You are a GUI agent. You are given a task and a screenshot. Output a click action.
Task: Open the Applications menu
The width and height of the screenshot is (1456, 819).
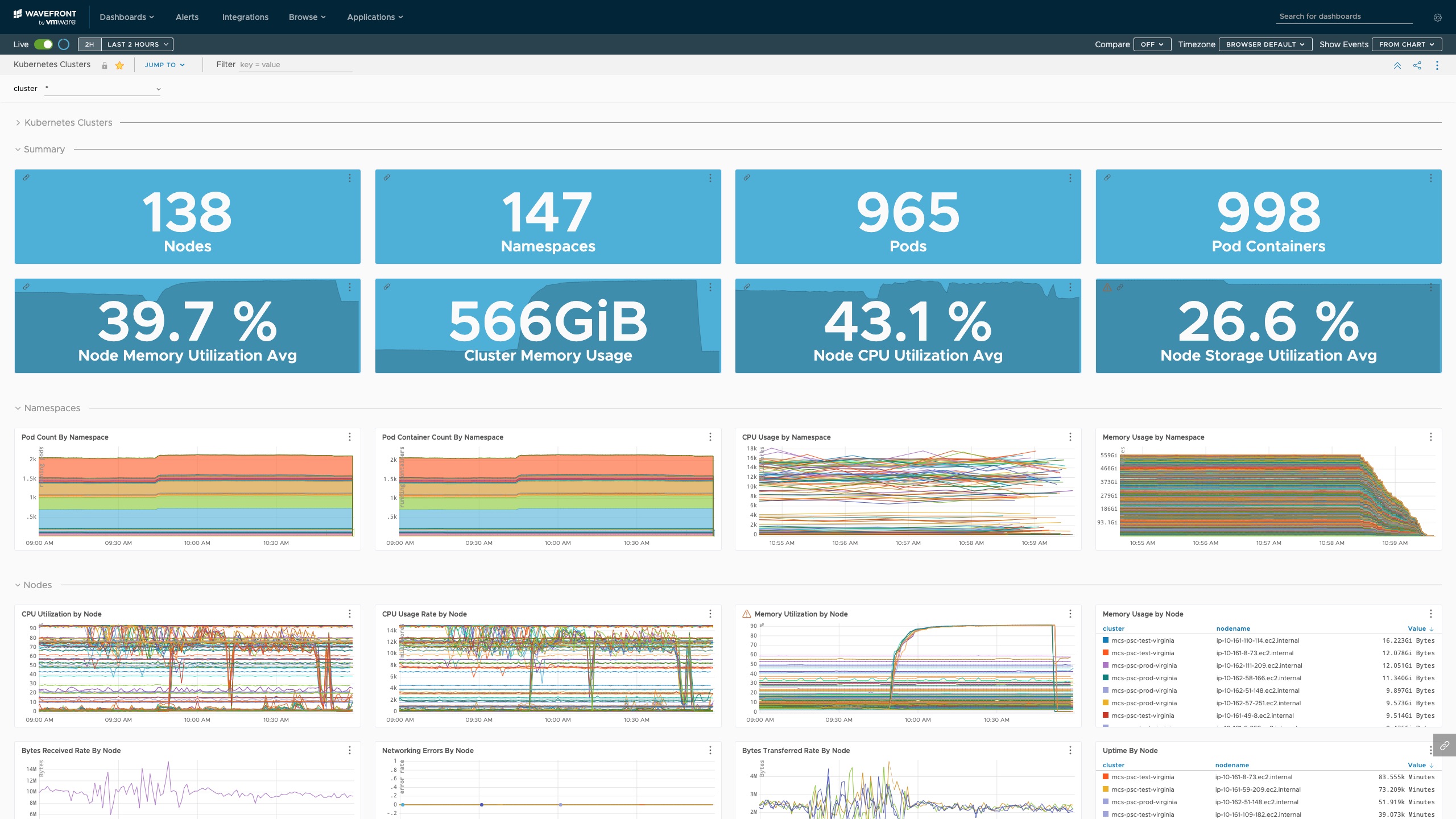tap(375, 17)
